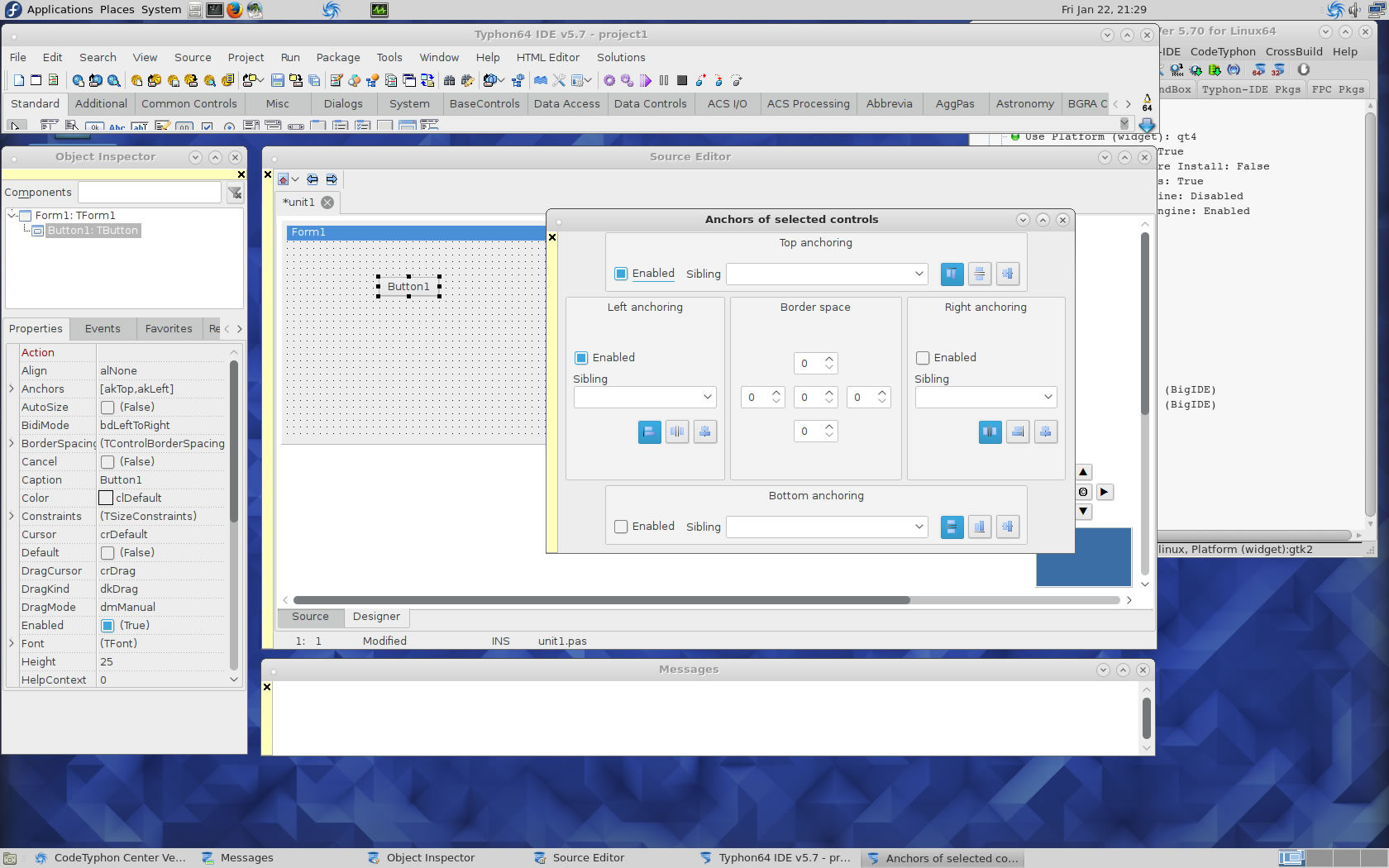The height and width of the screenshot is (868, 1389).
Task: Select Button1 on the Form1 designer
Action: coord(408,287)
